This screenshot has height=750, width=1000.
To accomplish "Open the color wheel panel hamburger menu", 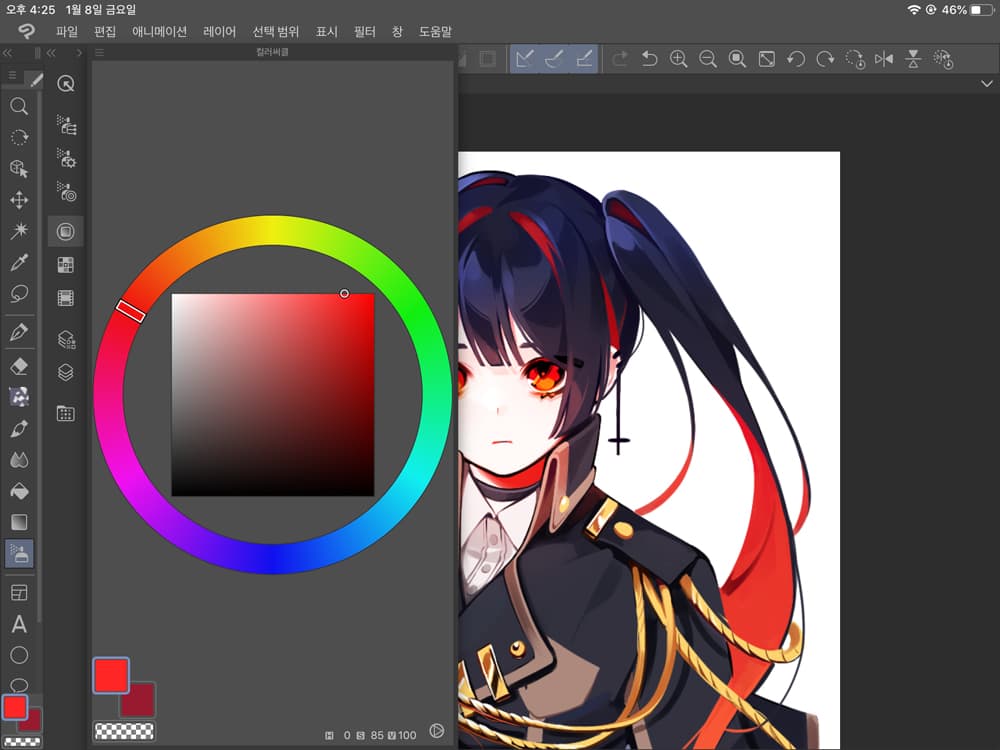I will (x=100, y=53).
